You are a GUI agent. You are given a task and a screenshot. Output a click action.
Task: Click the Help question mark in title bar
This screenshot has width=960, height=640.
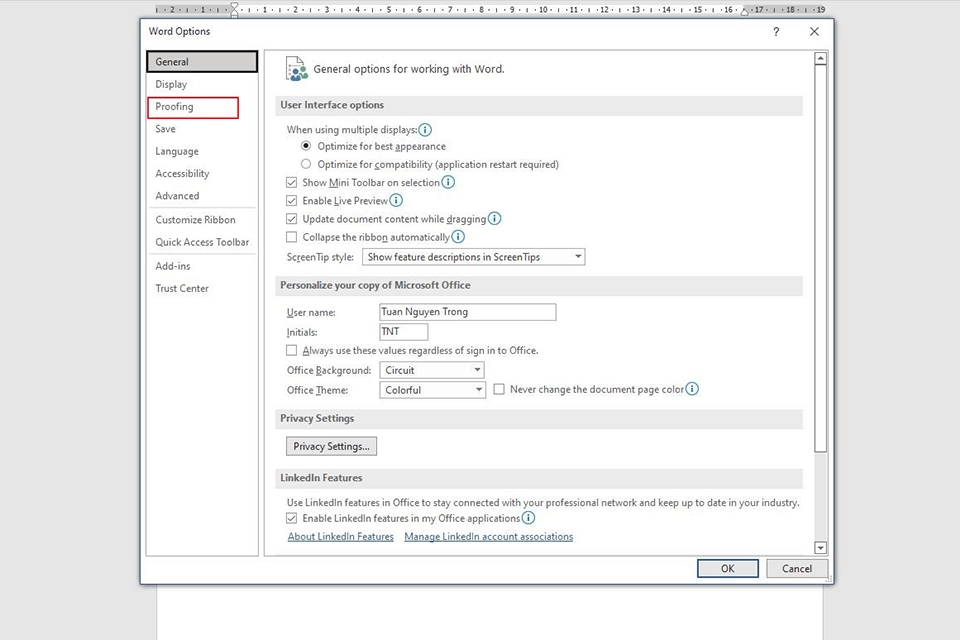pyautogui.click(x=776, y=32)
